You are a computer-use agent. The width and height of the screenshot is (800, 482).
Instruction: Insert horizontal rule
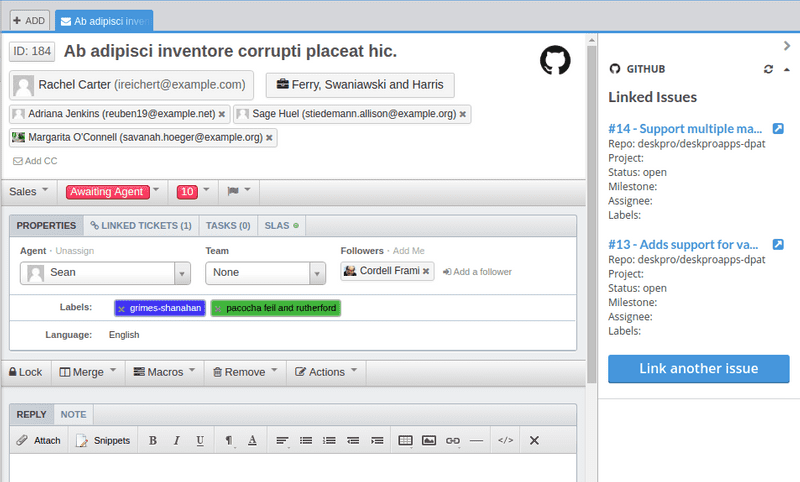click(476, 440)
